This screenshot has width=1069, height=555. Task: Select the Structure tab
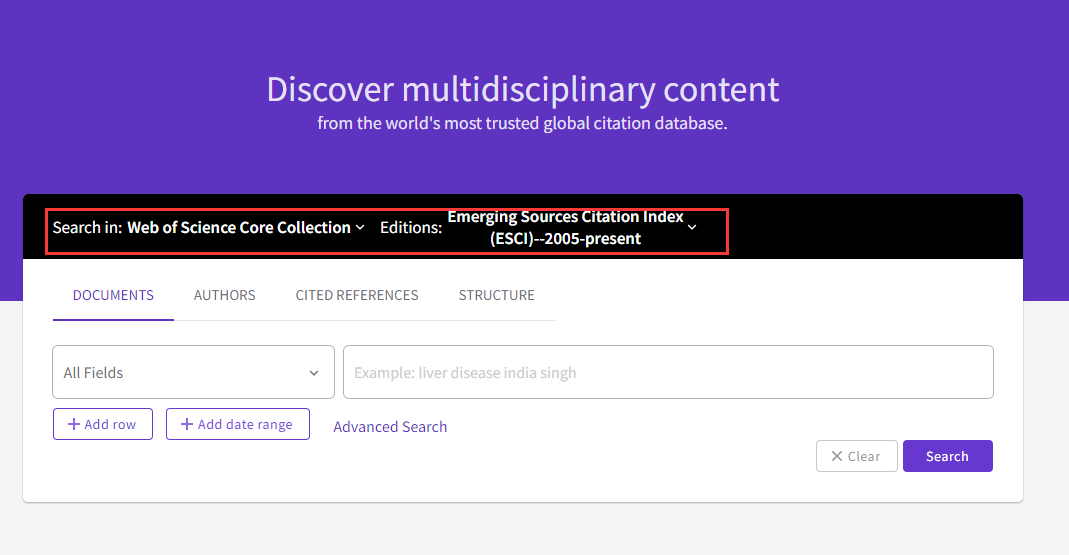click(496, 295)
